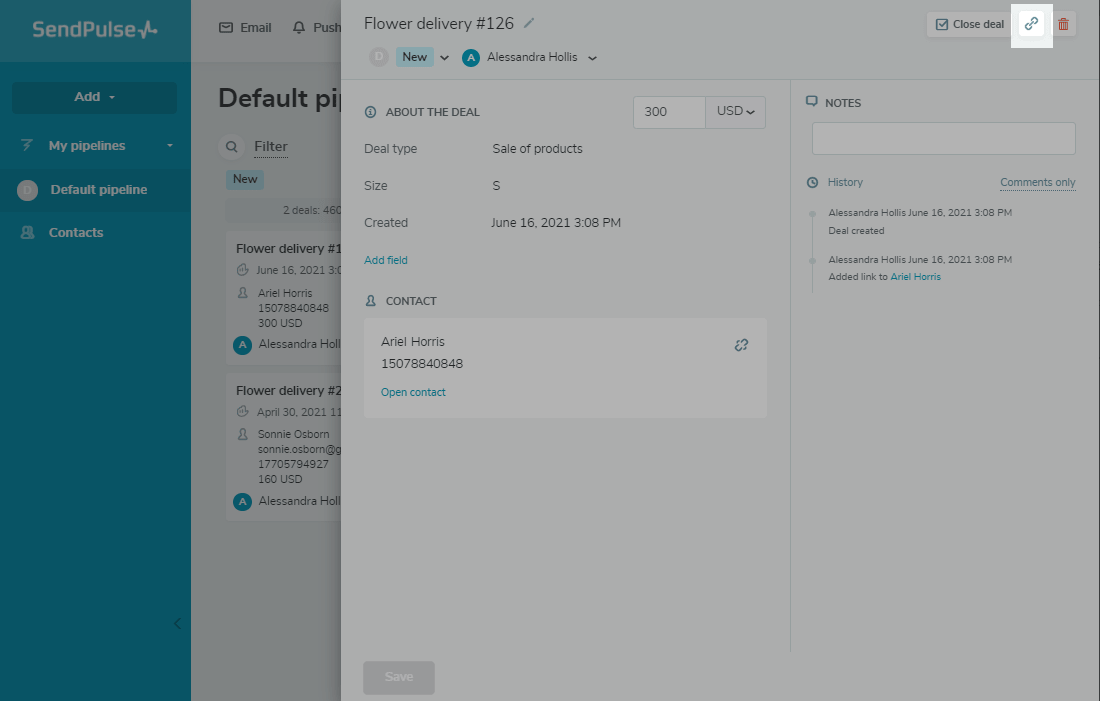The image size is (1100, 701).
Task: Click the History clock icon
Action: [x=812, y=183]
